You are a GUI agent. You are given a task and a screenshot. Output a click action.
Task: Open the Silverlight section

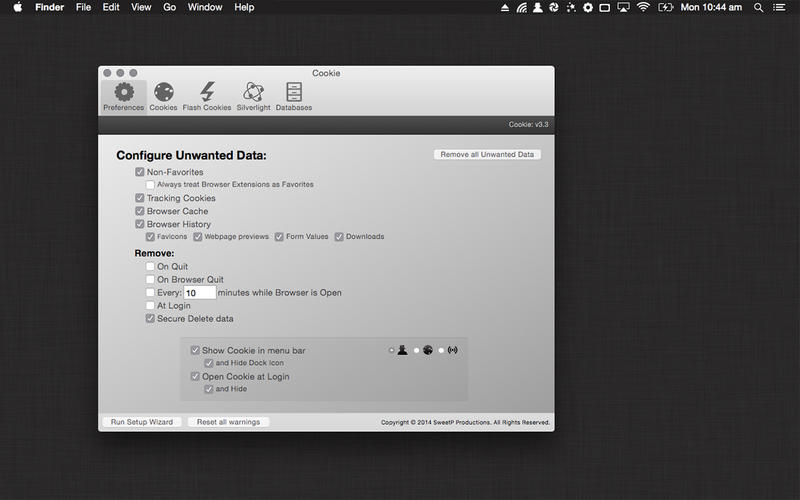[x=253, y=96]
